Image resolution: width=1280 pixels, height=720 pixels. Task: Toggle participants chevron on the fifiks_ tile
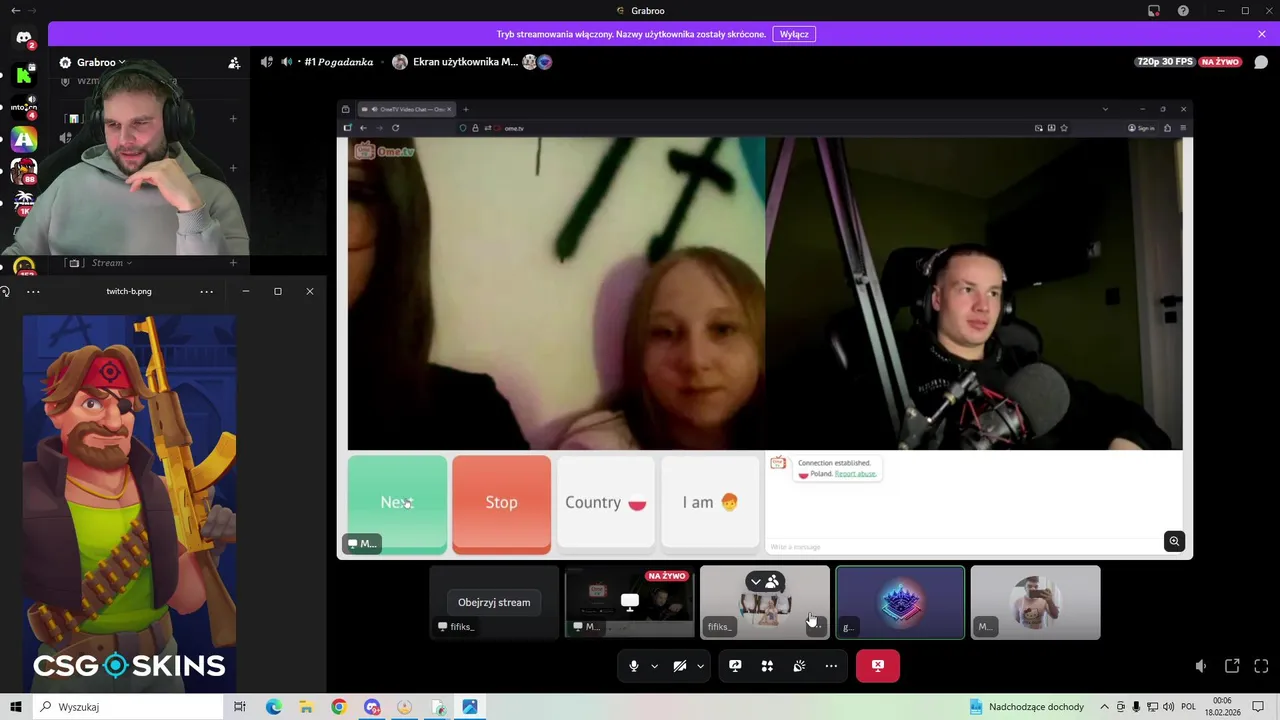pos(756,581)
